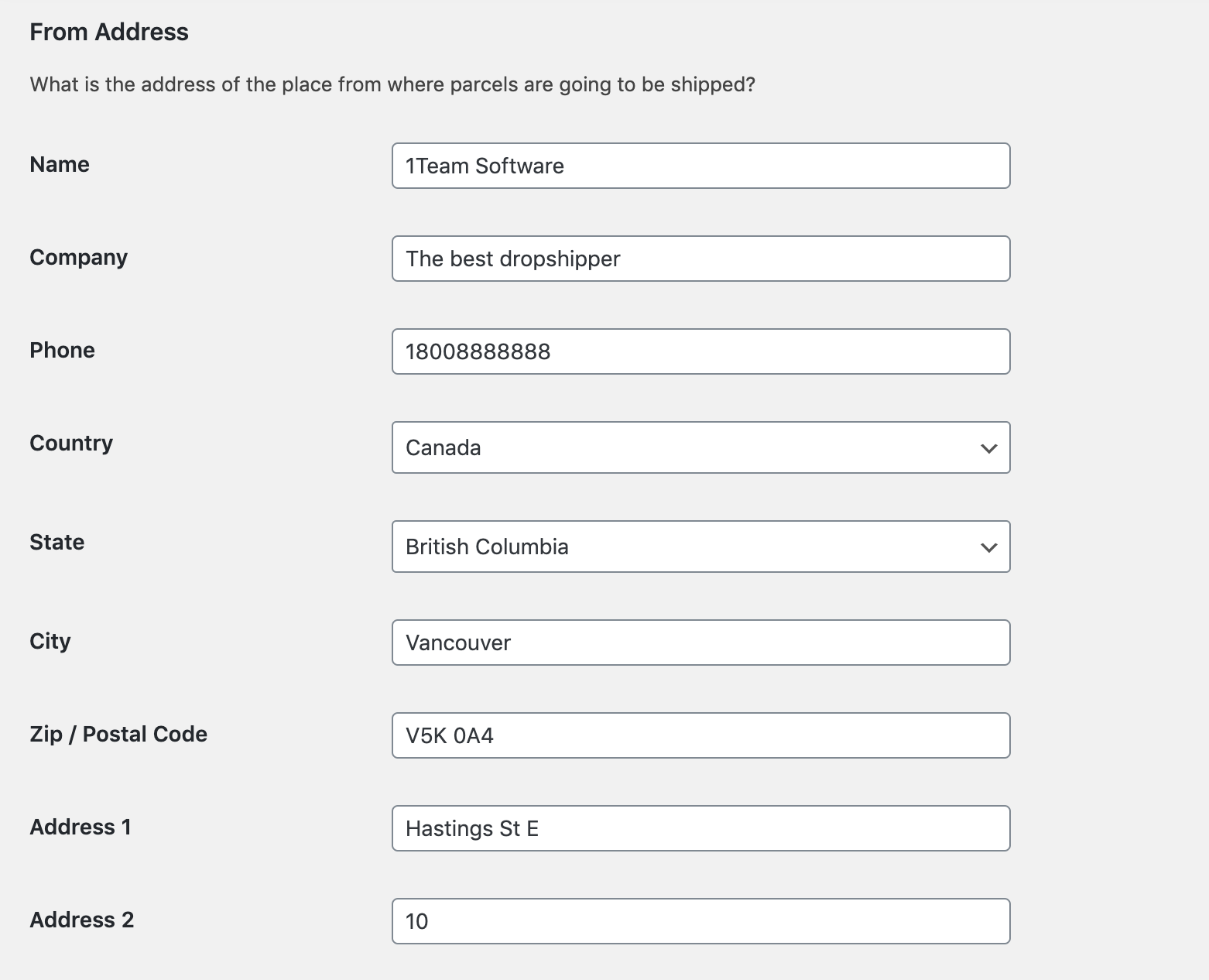Click the Zip / Postal Code label
Viewport: 1209px width, 980px height.
118,734
